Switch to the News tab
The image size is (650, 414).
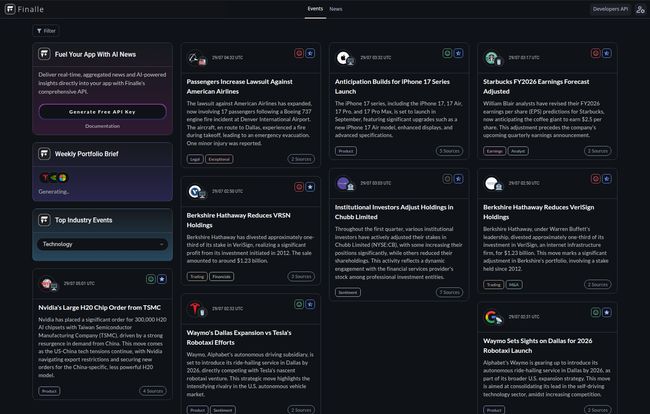(336, 9)
